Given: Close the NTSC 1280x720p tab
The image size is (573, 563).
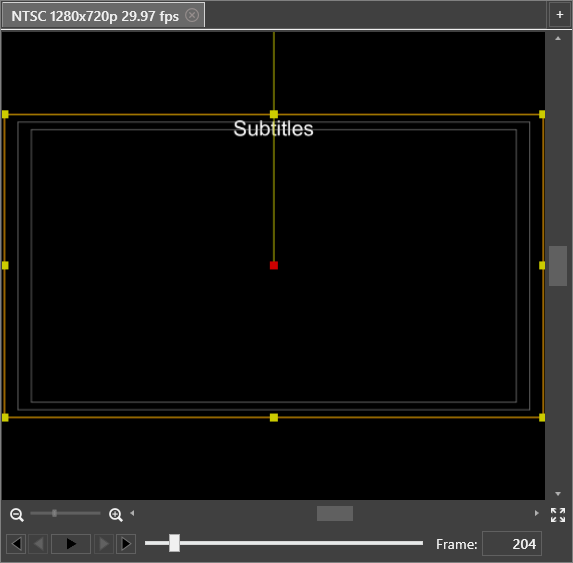Looking at the screenshot, I should (192, 15).
